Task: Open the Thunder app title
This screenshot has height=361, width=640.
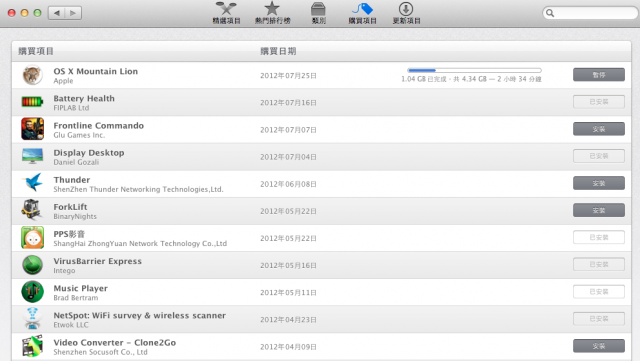Action: click(72, 180)
